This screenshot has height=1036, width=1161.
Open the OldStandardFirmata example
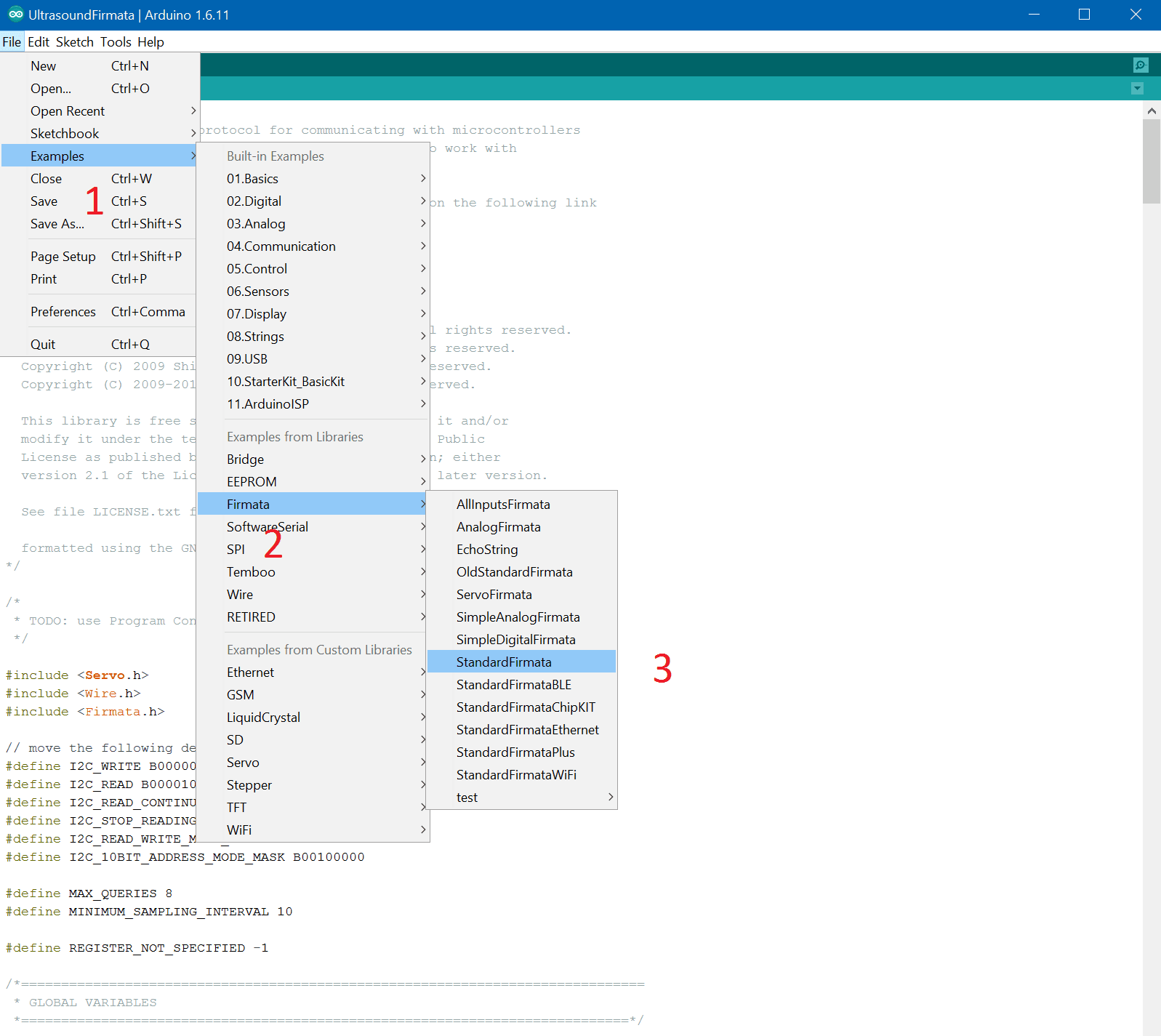coord(521,572)
